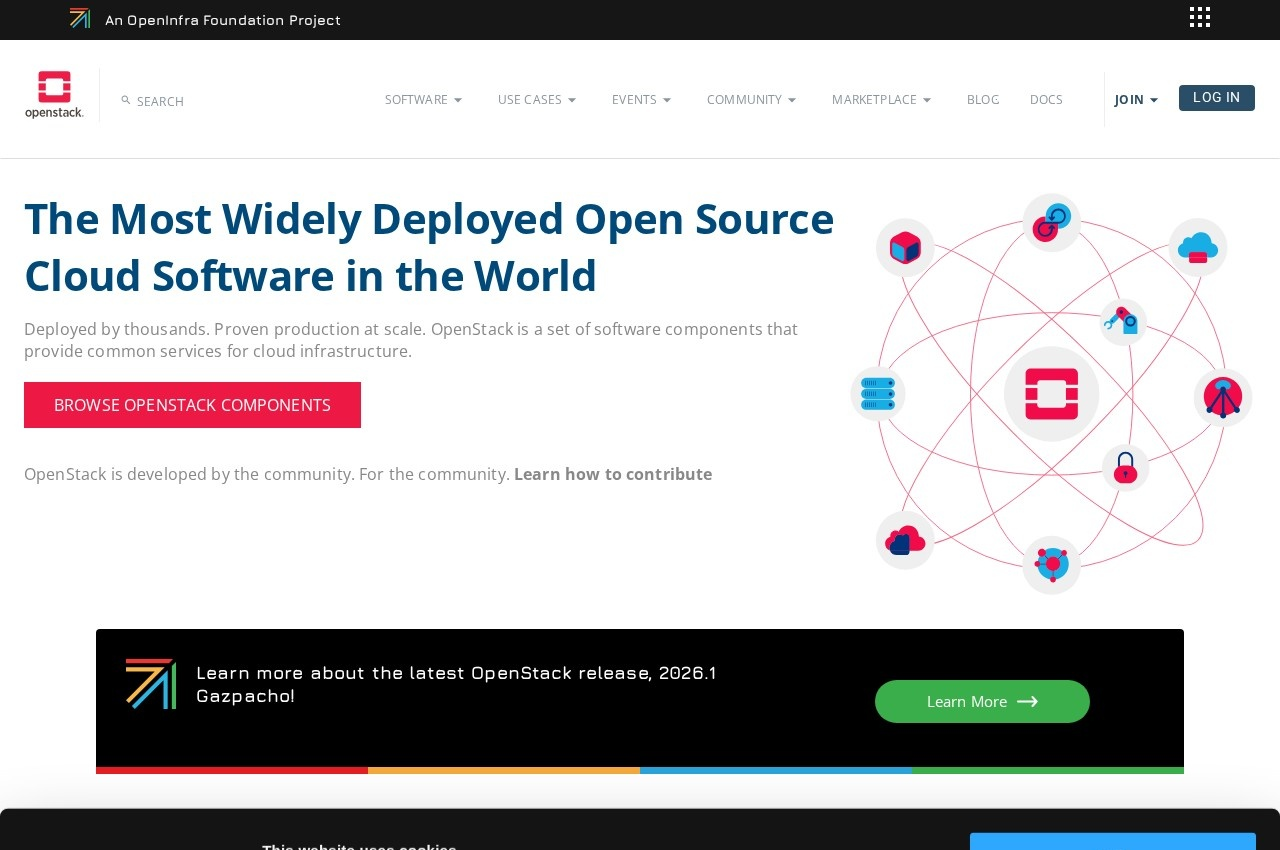
Task: Click the search magnifier icon
Action: tap(126, 100)
